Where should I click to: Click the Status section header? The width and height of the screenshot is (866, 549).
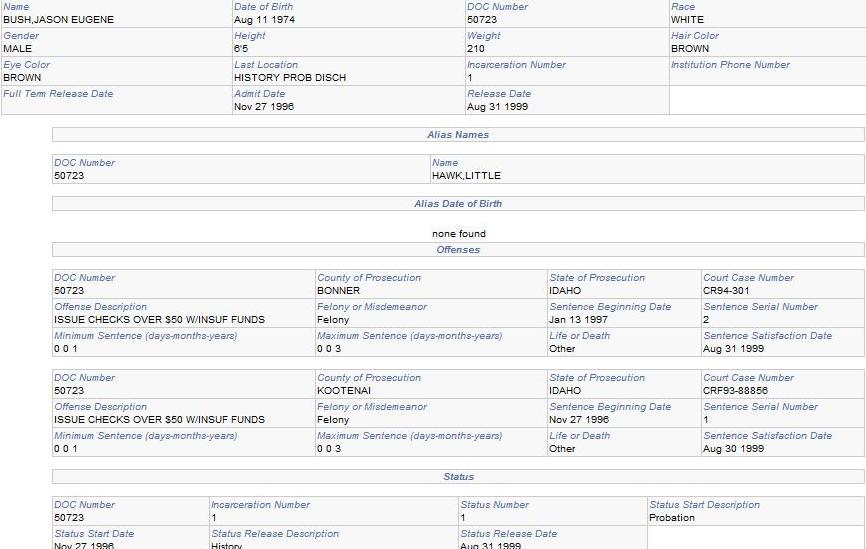[458, 477]
